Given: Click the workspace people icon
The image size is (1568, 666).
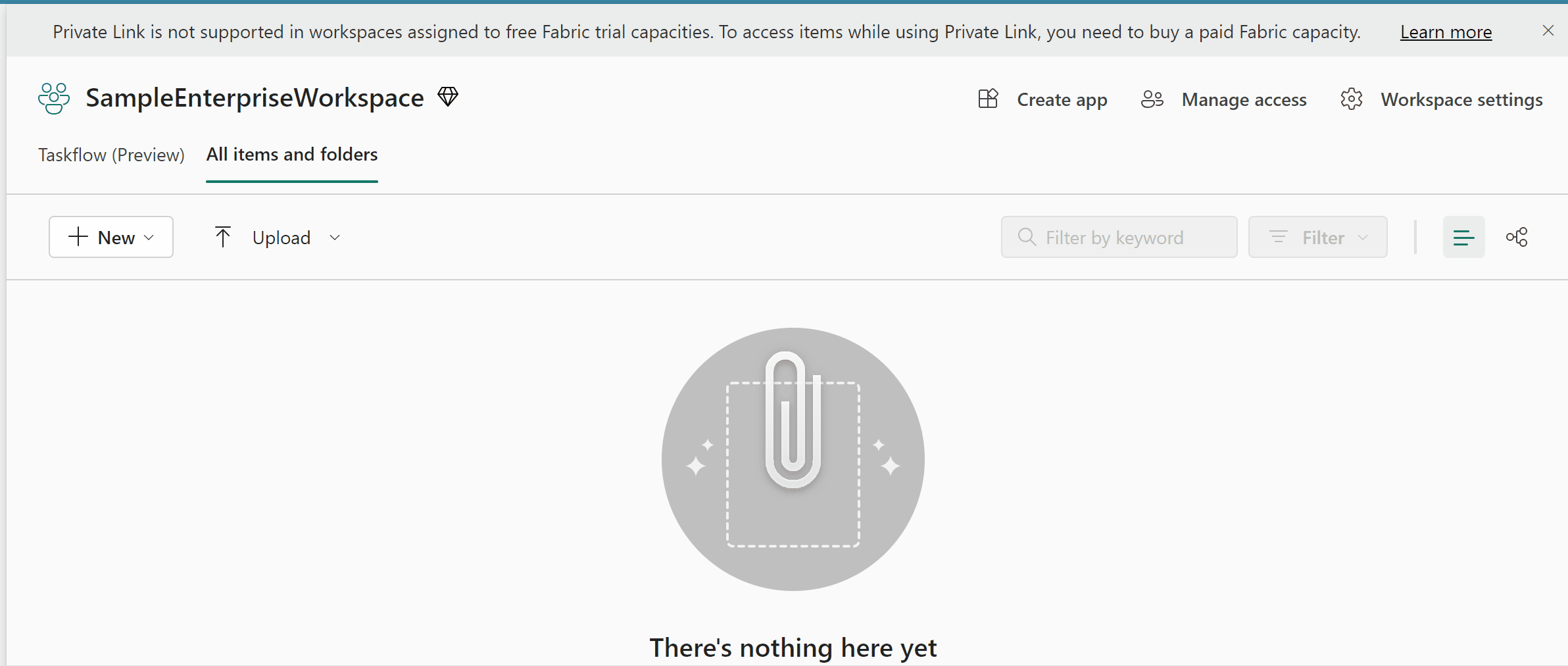Looking at the screenshot, I should pos(53,97).
